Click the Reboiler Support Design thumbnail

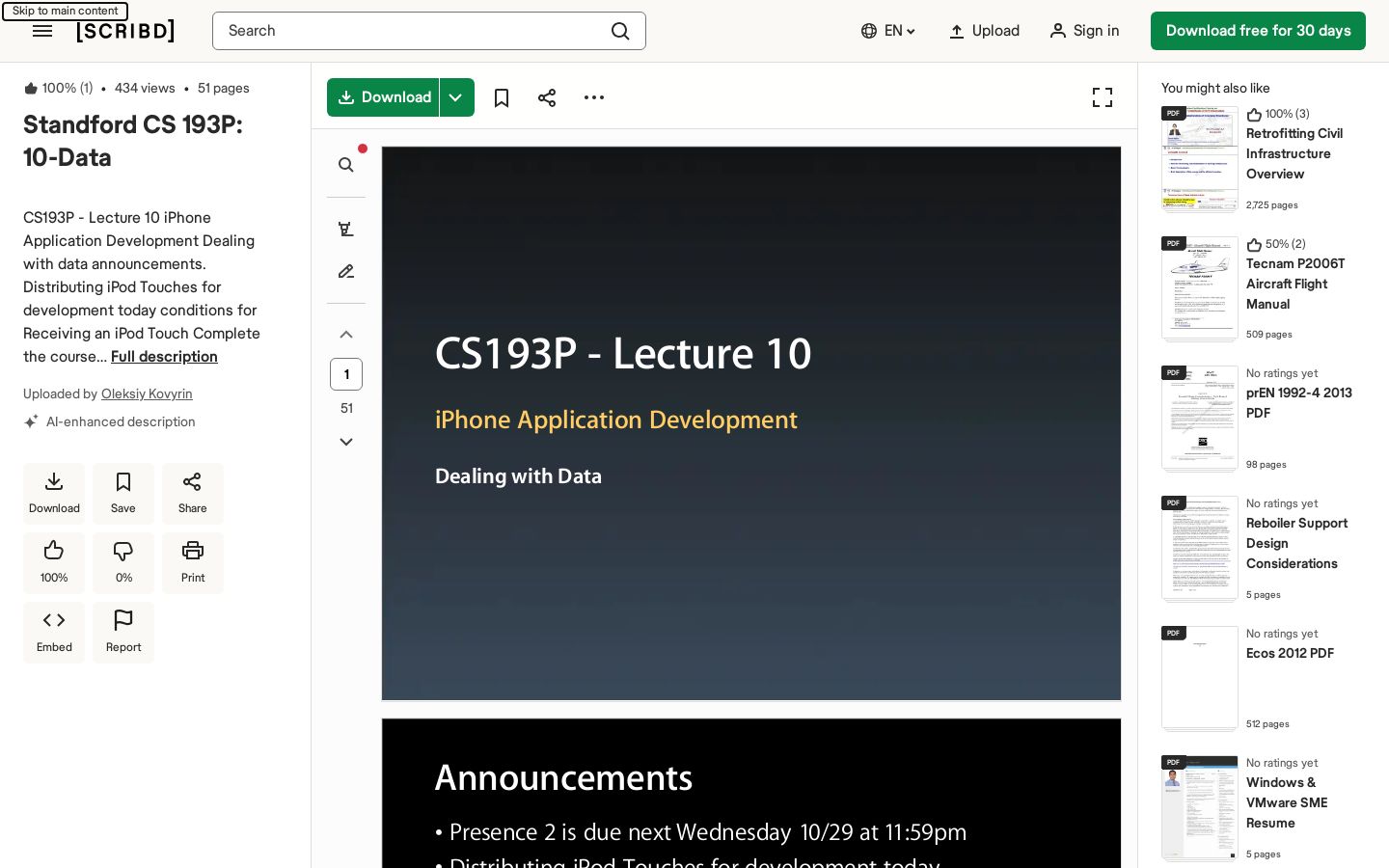(x=1200, y=548)
